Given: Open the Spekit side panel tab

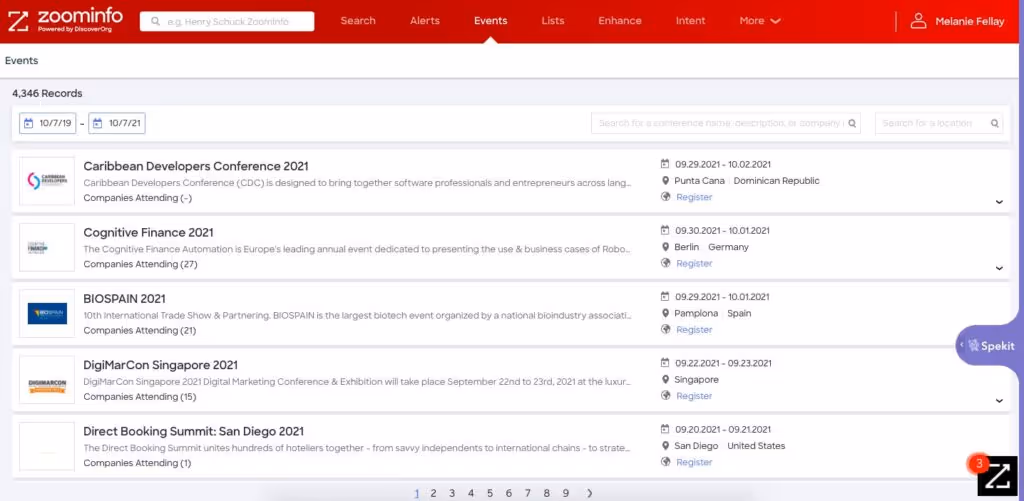Looking at the screenshot, I should tap(989, 346).
